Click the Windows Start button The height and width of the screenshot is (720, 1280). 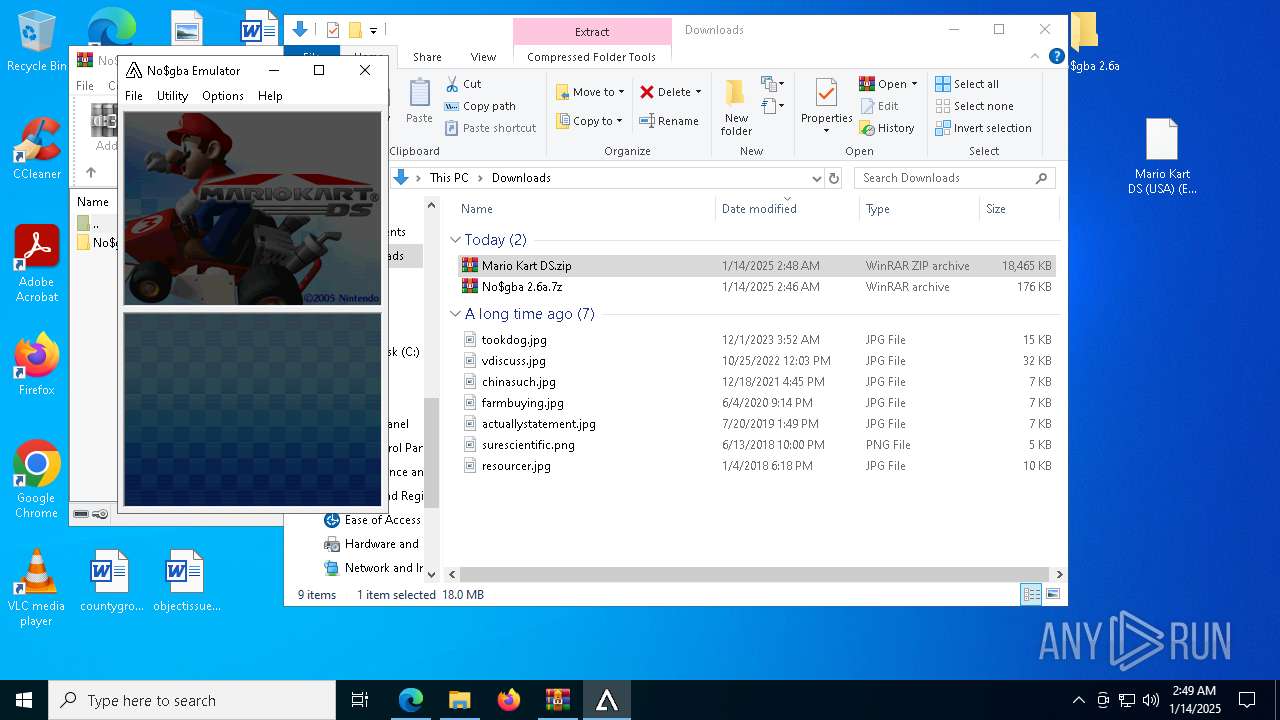pyautogui.click(x=24, y=700)
